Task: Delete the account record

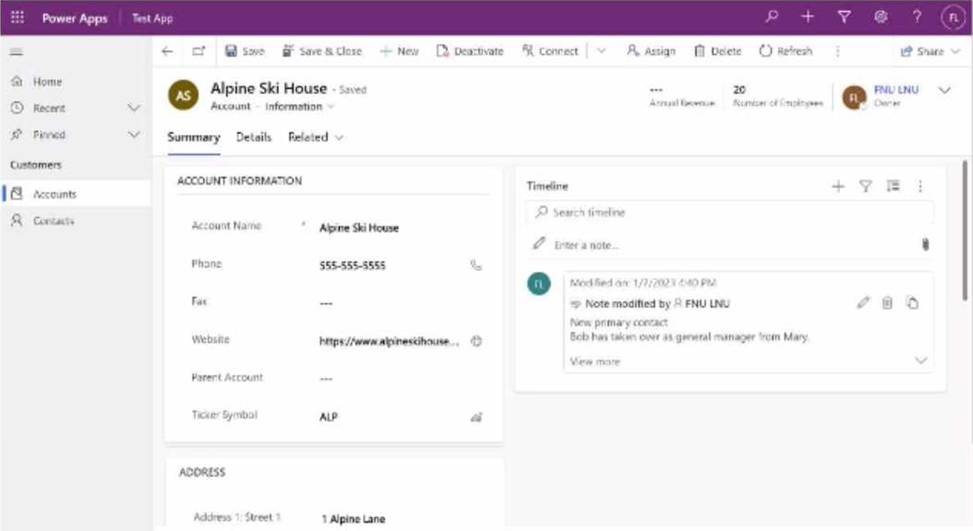Action: [x=717, y=51]
